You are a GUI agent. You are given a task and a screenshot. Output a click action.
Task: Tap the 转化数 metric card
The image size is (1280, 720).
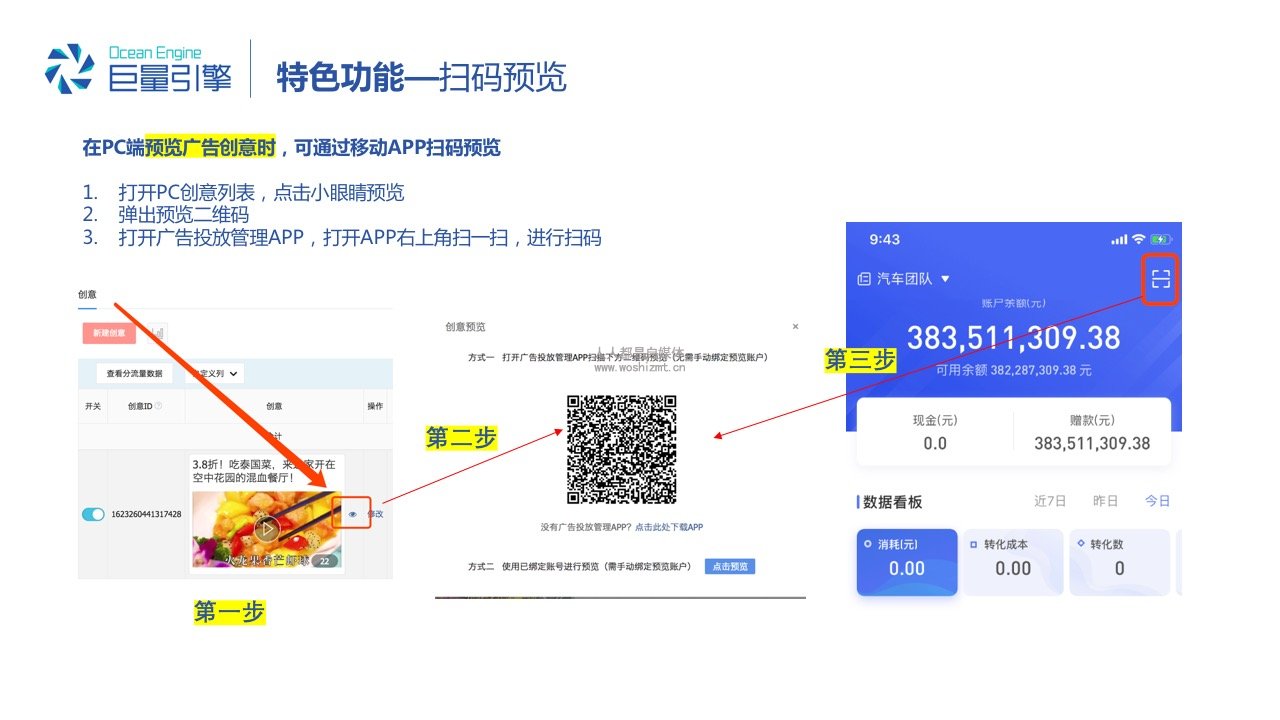coord(1120,562)
